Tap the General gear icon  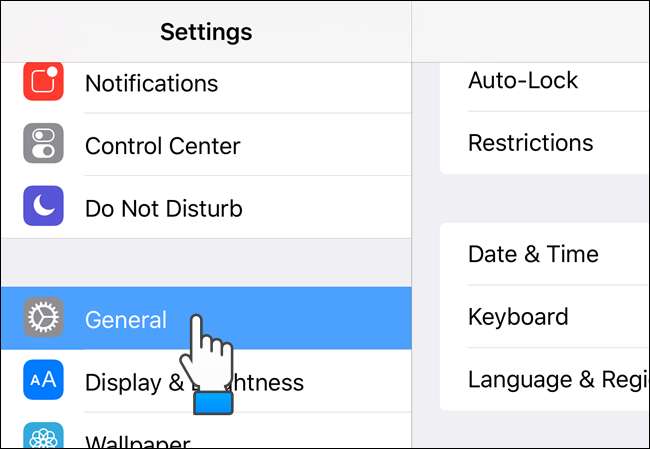(43, 319)
